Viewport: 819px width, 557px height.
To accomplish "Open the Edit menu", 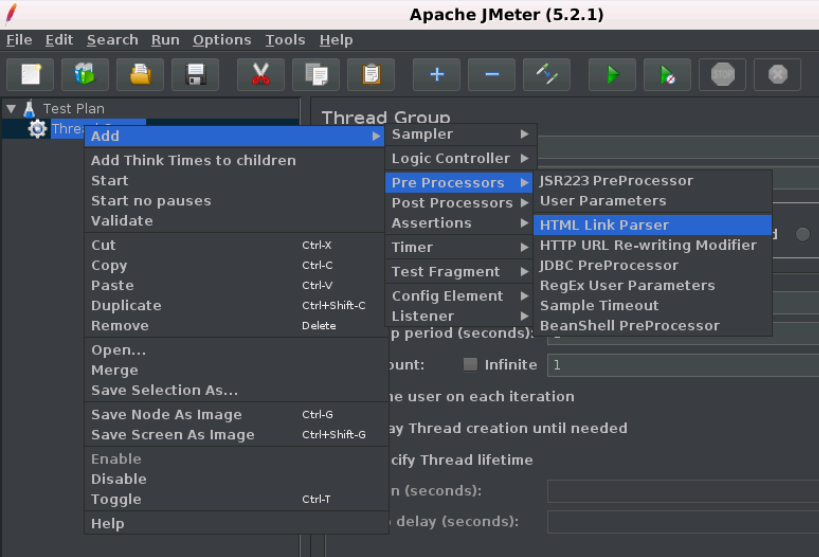I will [x=59, y=40].
